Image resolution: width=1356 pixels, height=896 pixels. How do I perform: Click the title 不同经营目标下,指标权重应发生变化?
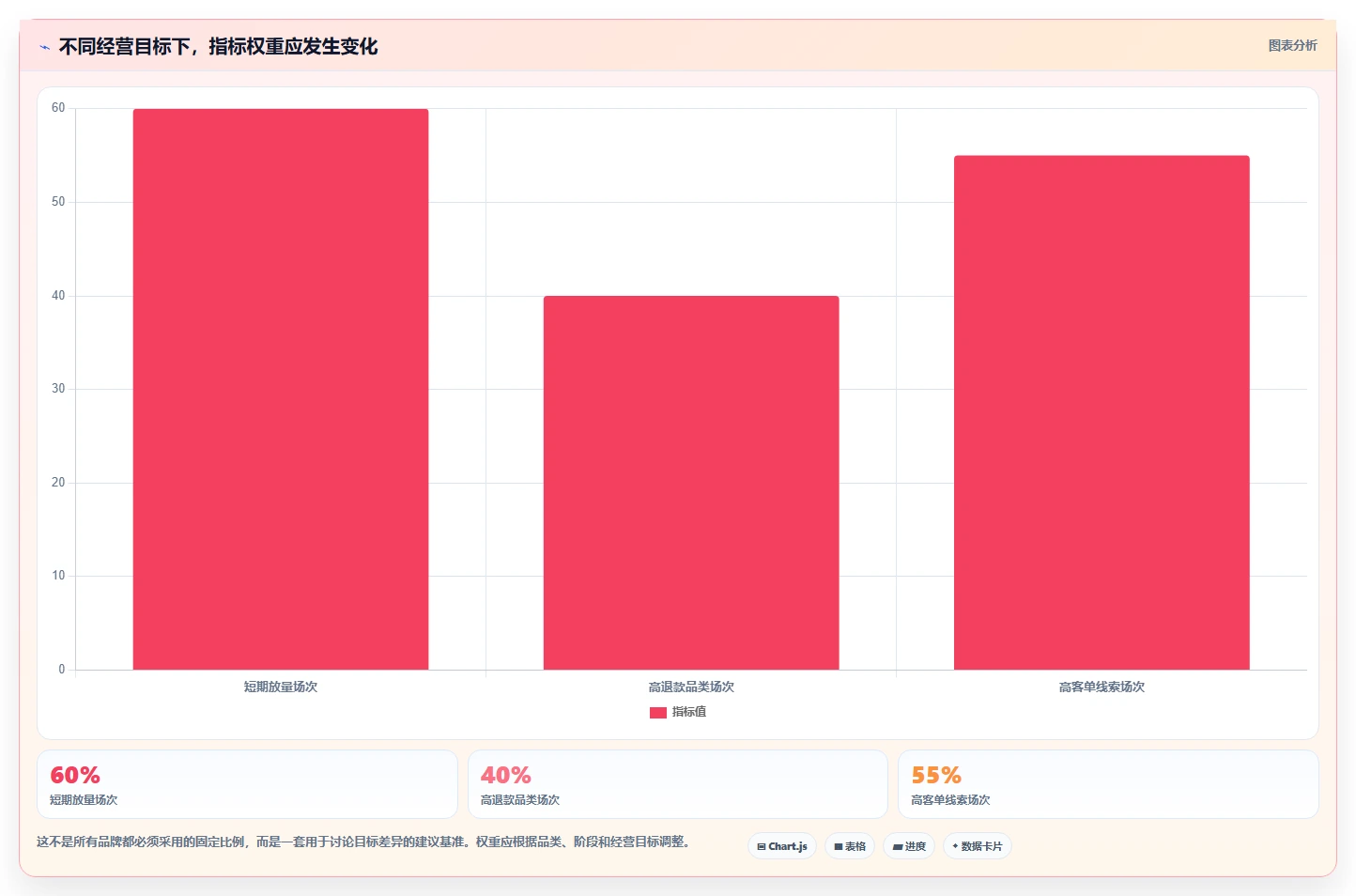click(218, 47)
